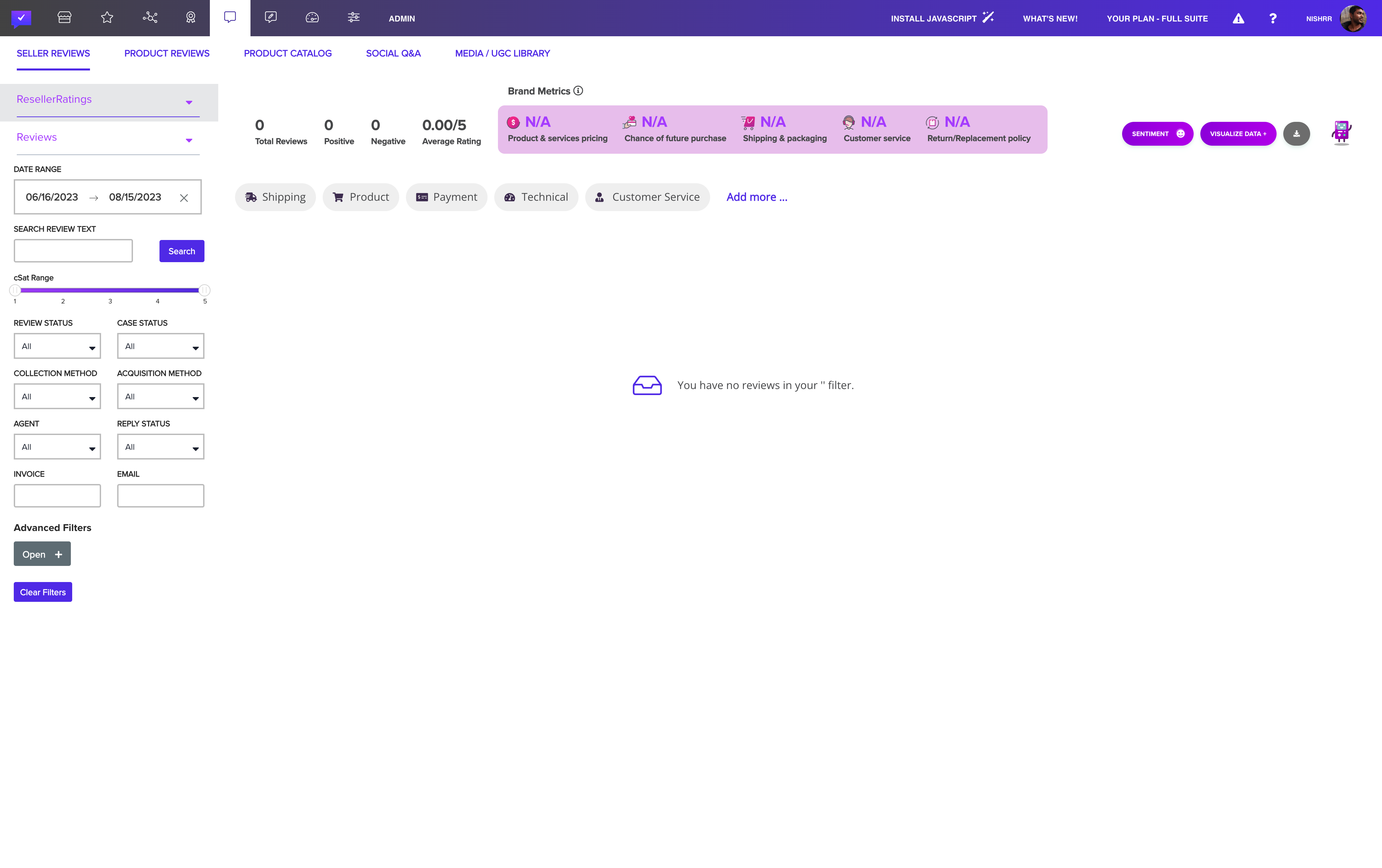Open the star icon in top navigation
The width and height of the screenshot is (1382, 868).
click(107, 18)
